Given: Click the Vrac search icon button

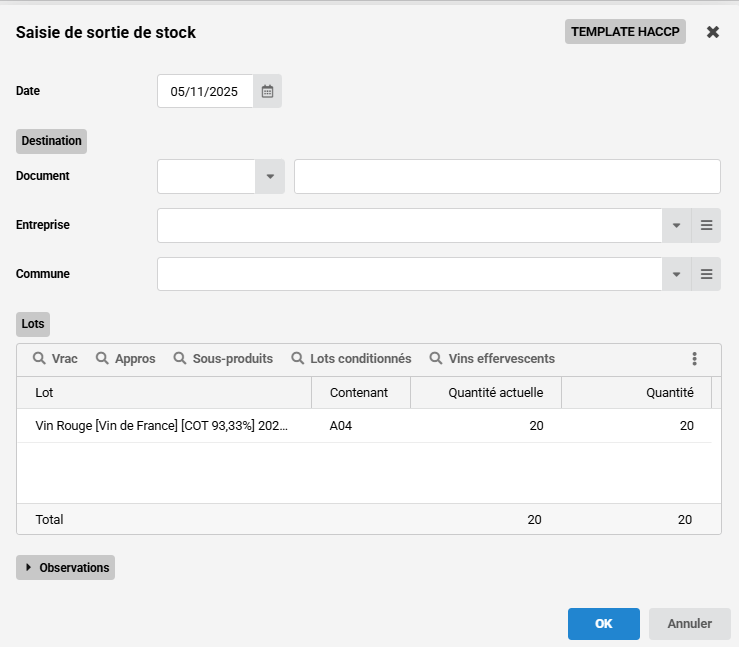Looking at the screenshot, I should (x=55, y=359).
